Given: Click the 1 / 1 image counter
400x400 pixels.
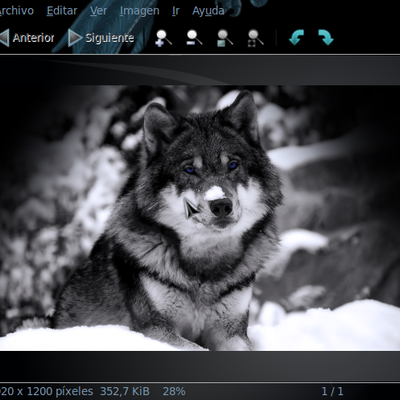Looking at the screenshot, I should click(x=332, y=391).
